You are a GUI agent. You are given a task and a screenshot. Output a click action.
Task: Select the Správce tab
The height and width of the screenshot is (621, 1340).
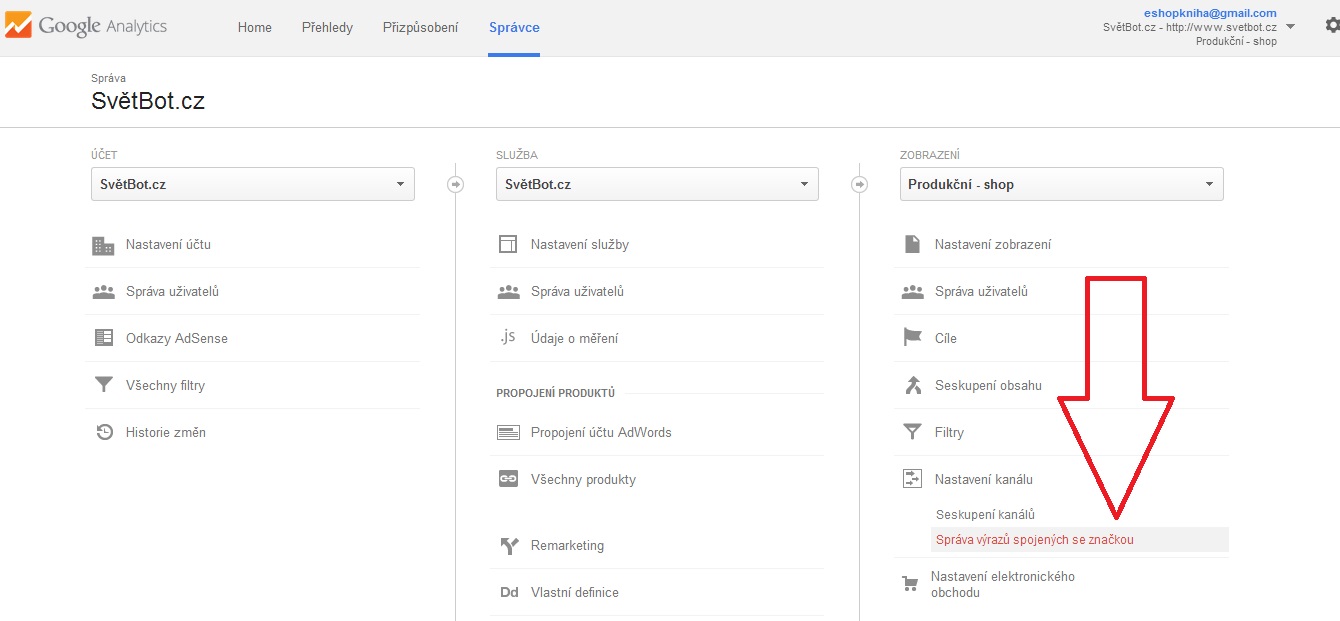point(514,27)
